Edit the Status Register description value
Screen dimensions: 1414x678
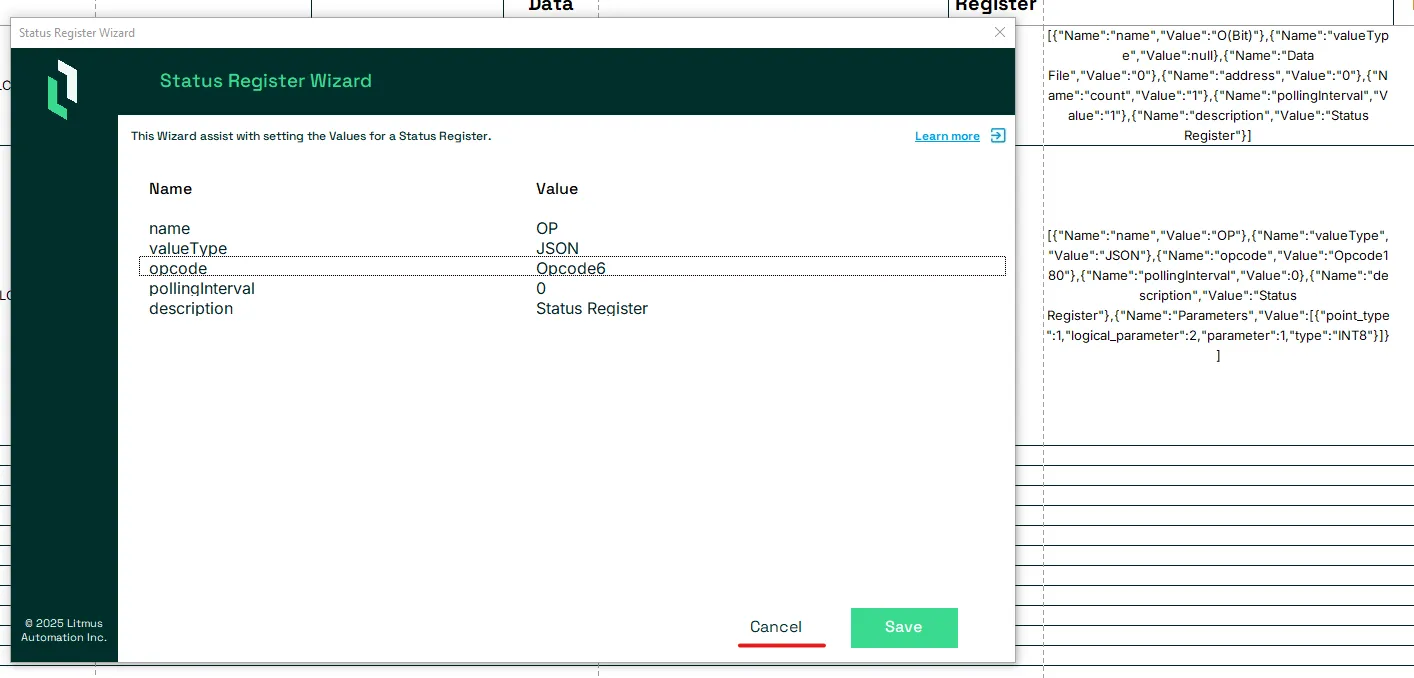click(x=592, y=308)
